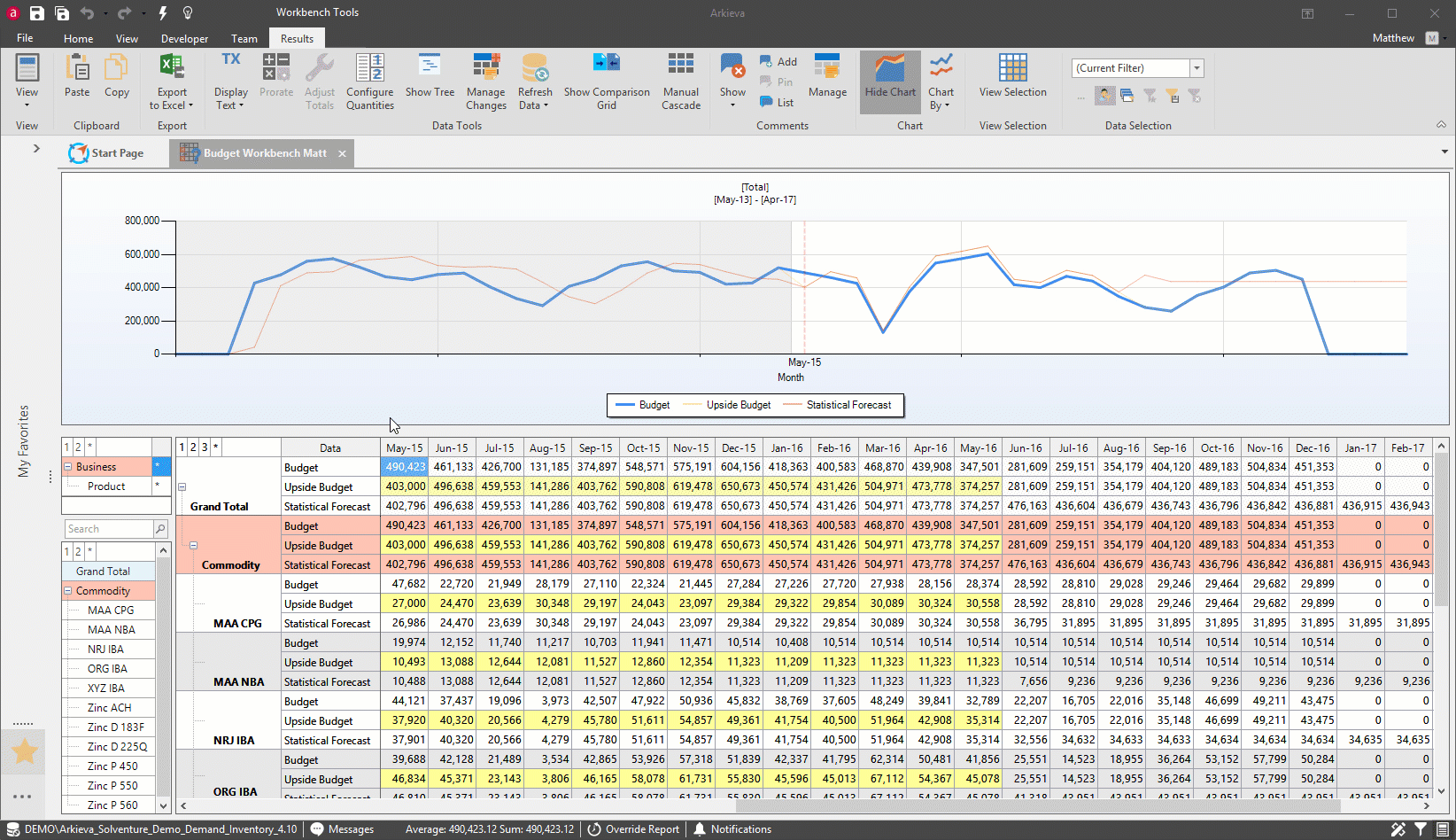Click the stacked windows filter icon
The image size is (1456, 840).
(x=1127, y=95)
